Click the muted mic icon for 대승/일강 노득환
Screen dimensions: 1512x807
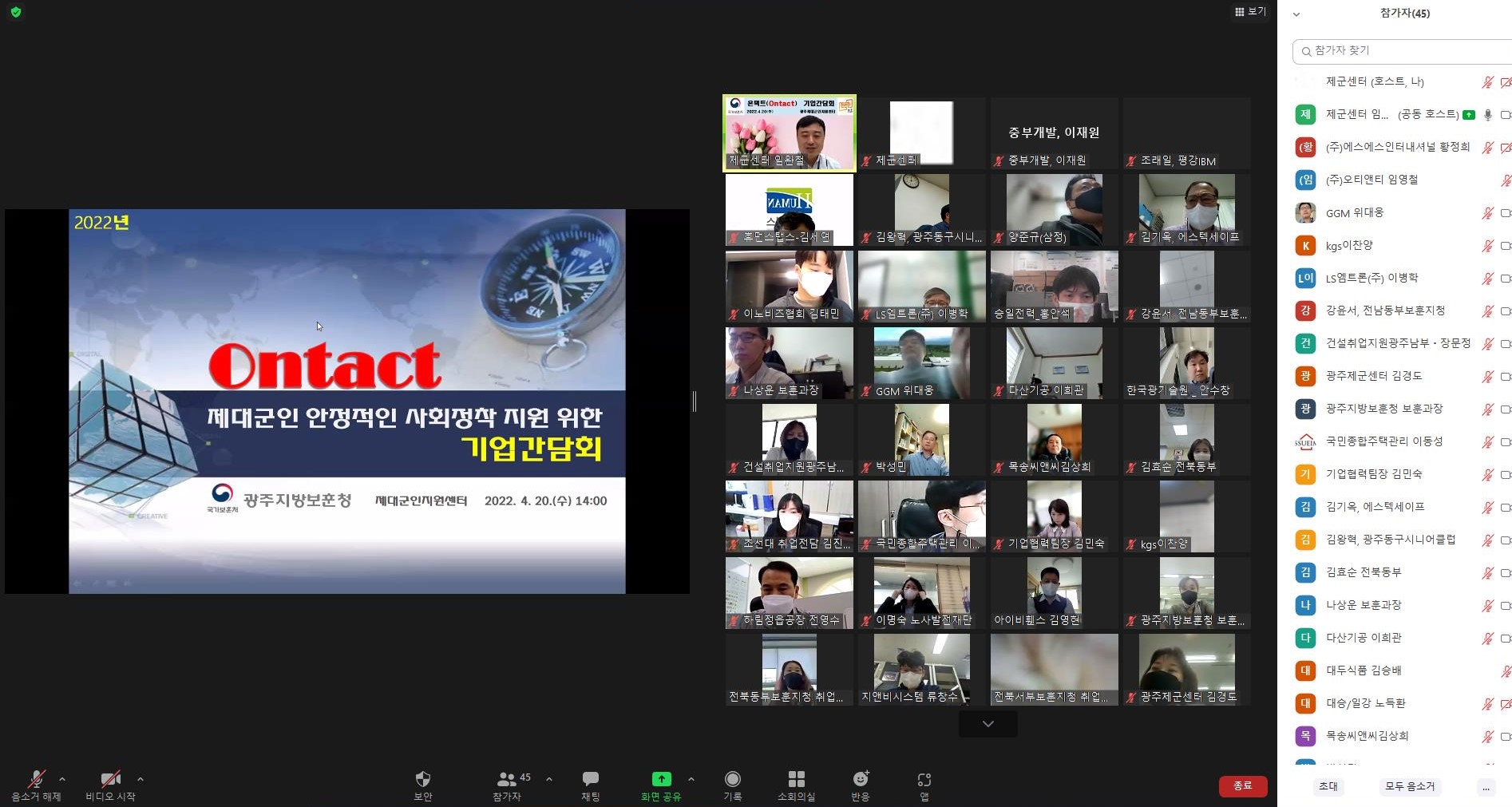tap(1487, 704)
